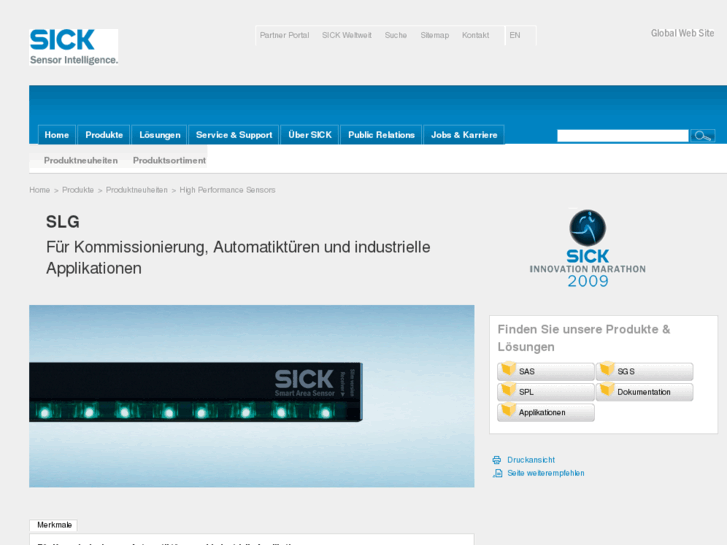Click the SPL product button
This screenshot has height=545, width=727.
(546, 392)
